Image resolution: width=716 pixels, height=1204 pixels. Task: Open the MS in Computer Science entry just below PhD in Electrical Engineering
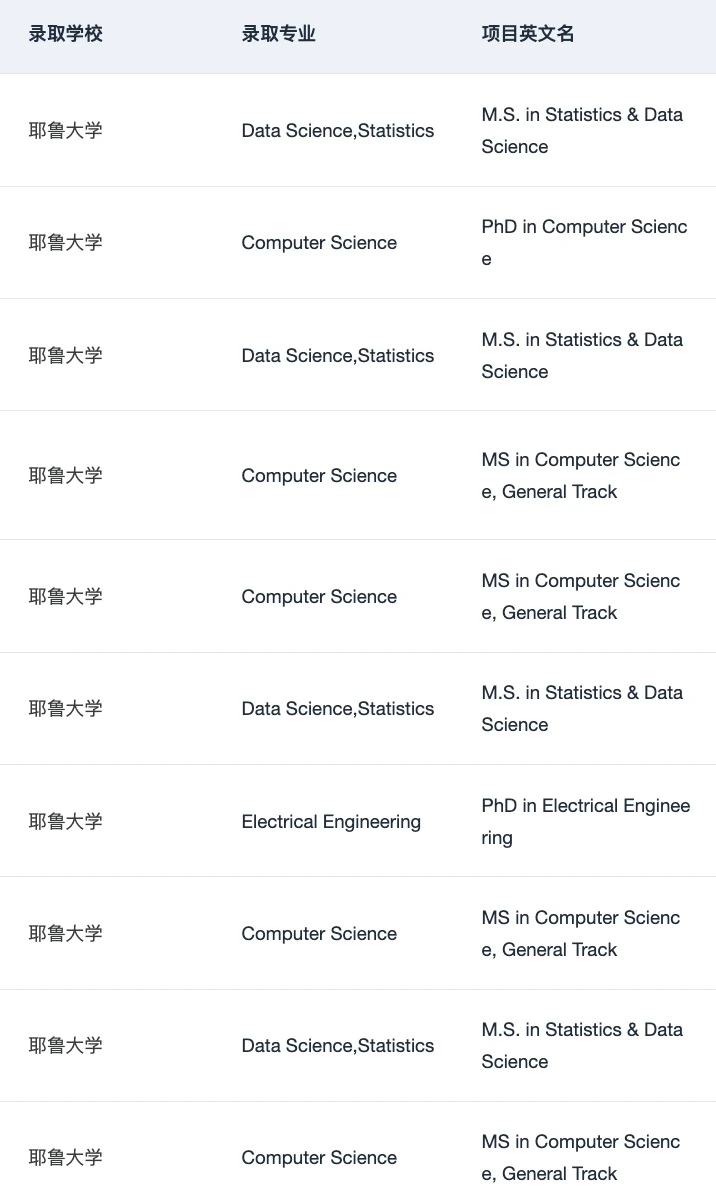click(x=580, y=934)
